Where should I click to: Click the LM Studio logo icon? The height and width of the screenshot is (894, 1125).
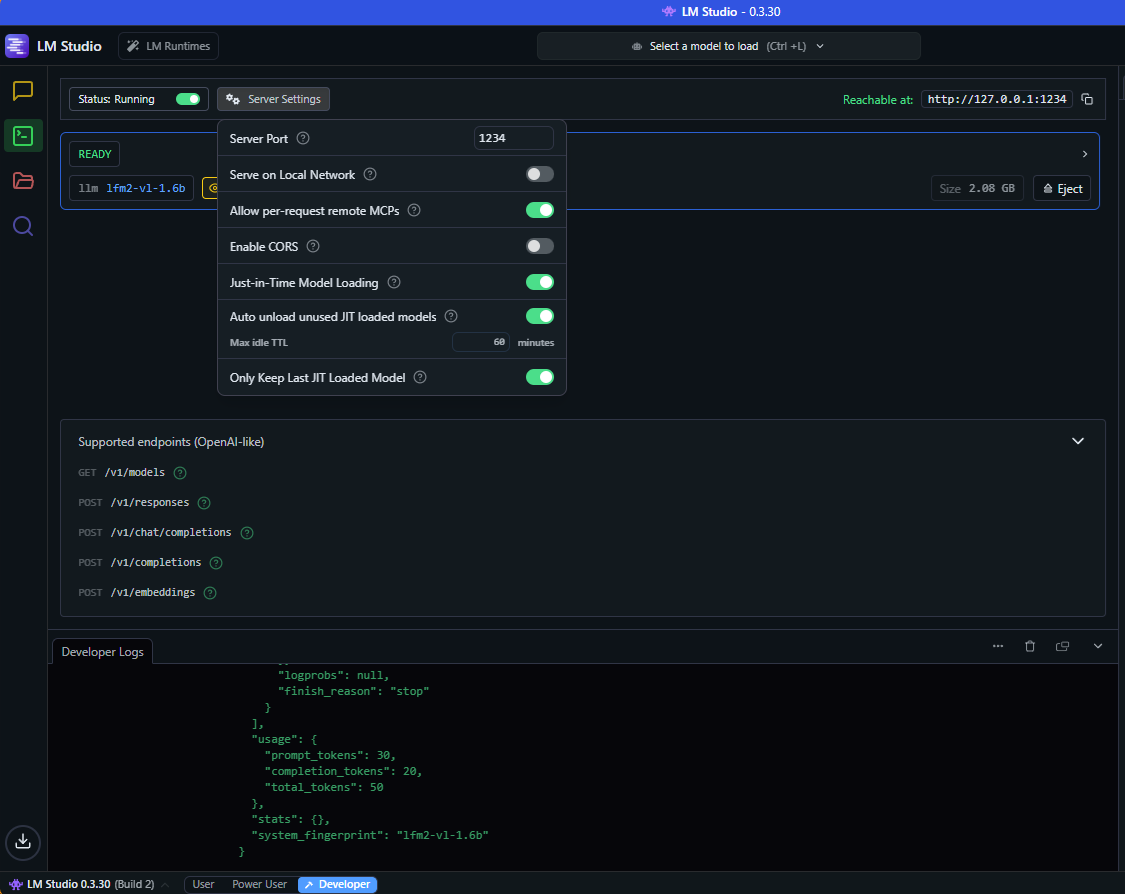point(17,46)
